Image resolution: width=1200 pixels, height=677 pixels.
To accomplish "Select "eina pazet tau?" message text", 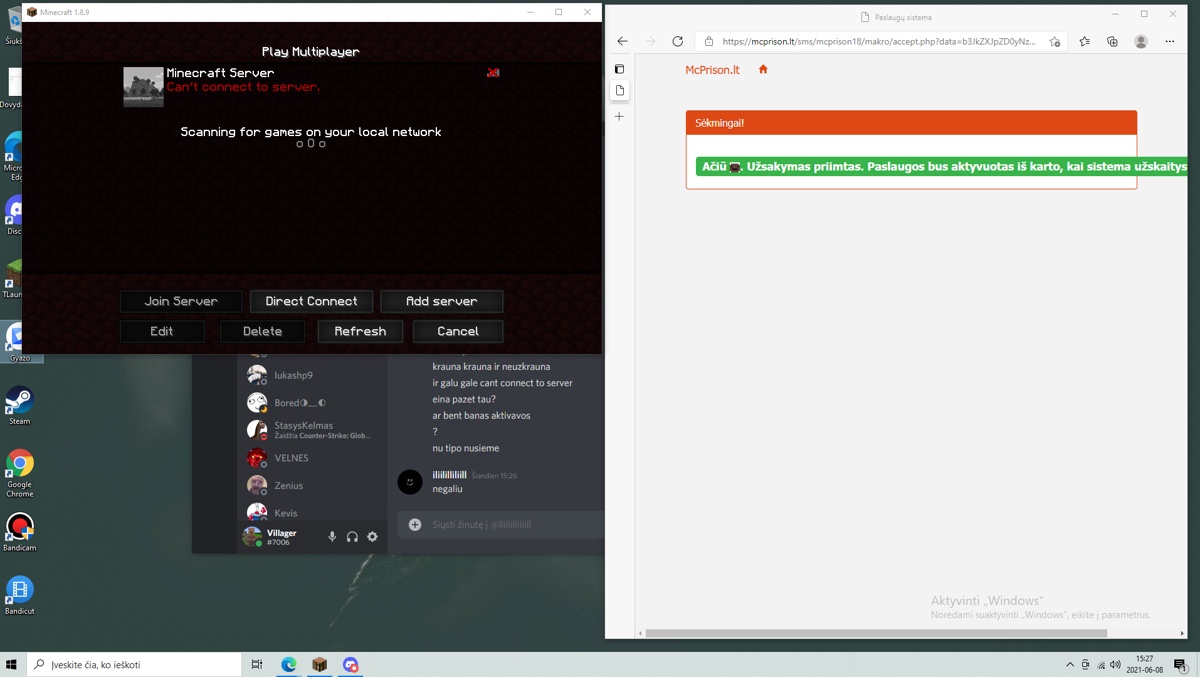I will tap(464, 399).
